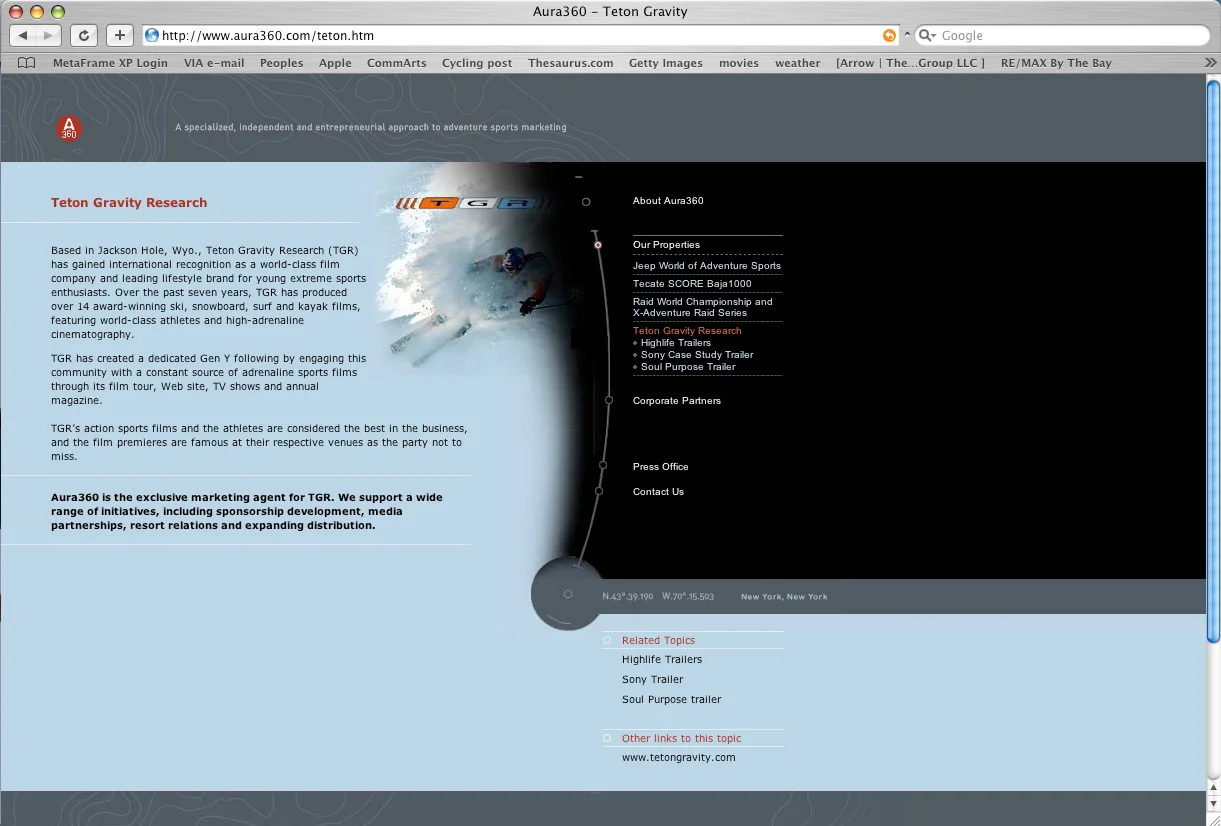Open Jeep World of Adventure Sports link
This screenshot has width=1221, height=826.
707,266
